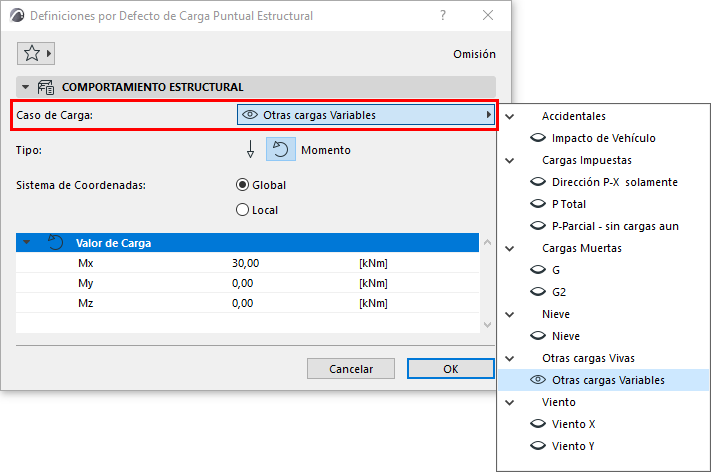Choose Viento Y from load case list
This screenshot has width=711, height=473.
(573, 446)
